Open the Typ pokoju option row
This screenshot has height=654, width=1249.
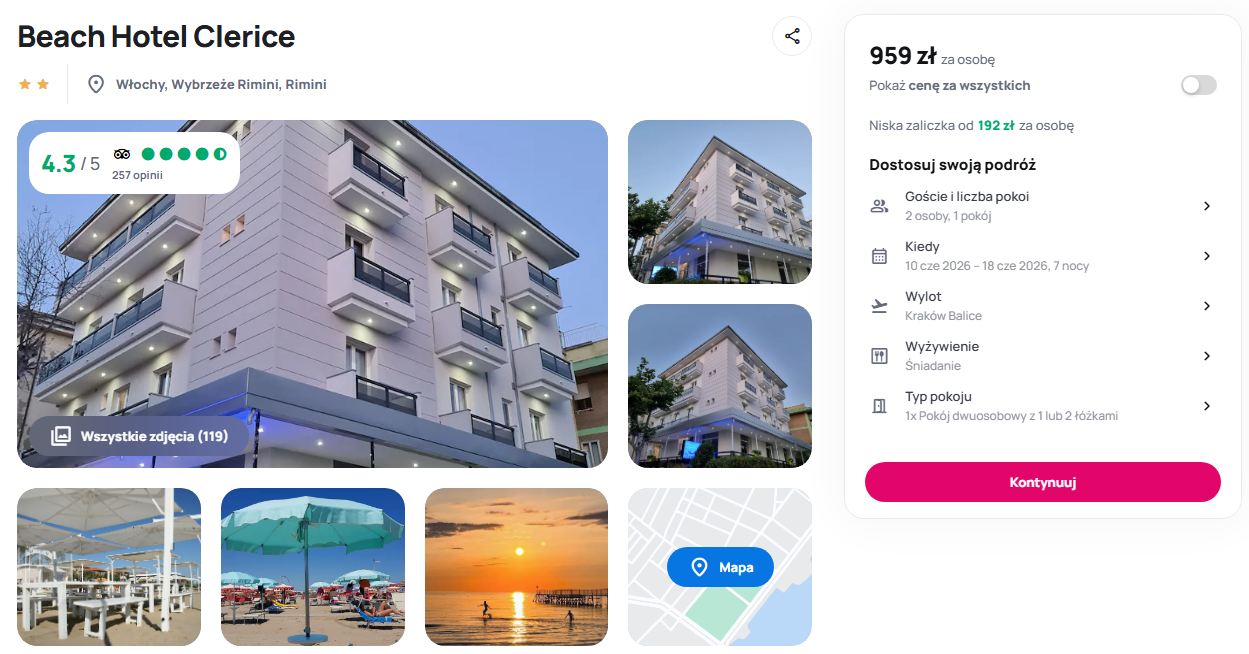1042,406
